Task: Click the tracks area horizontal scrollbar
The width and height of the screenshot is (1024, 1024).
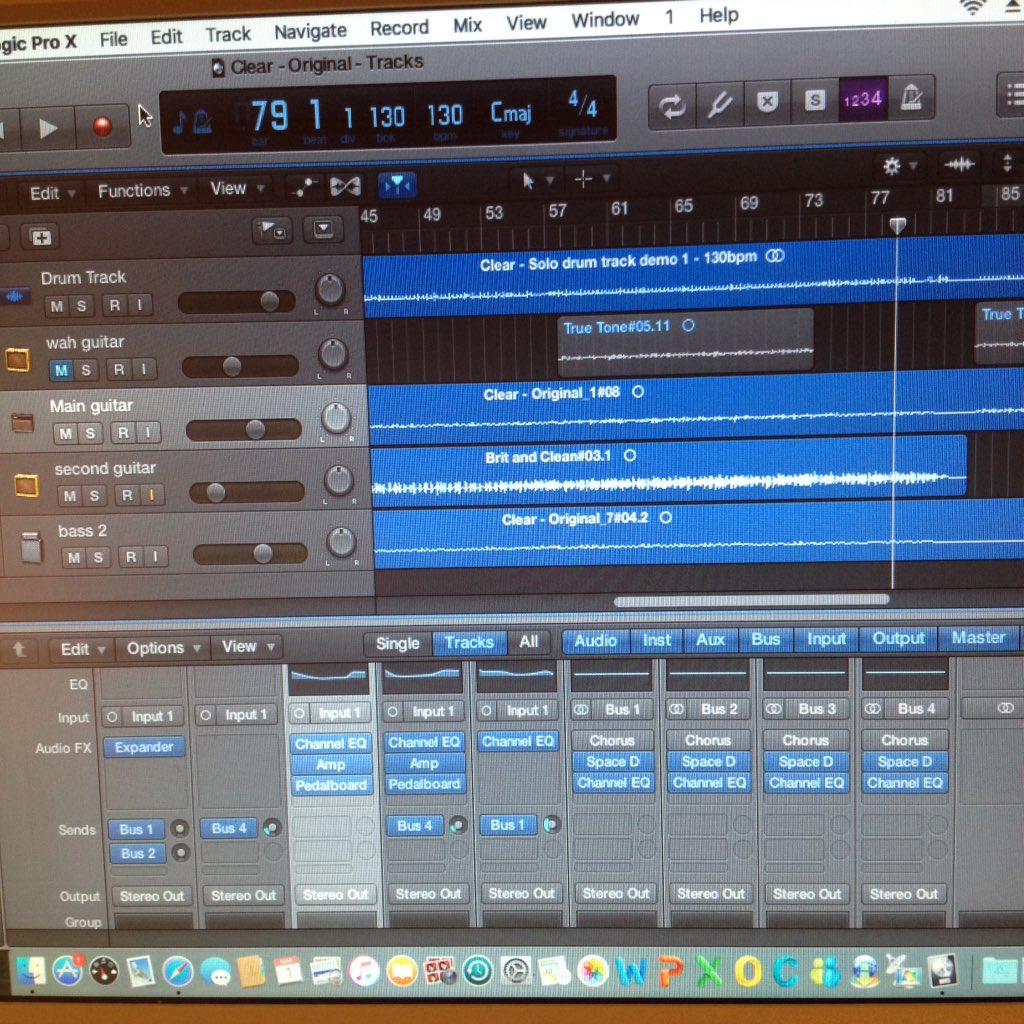Action: [x=751, y=600]
